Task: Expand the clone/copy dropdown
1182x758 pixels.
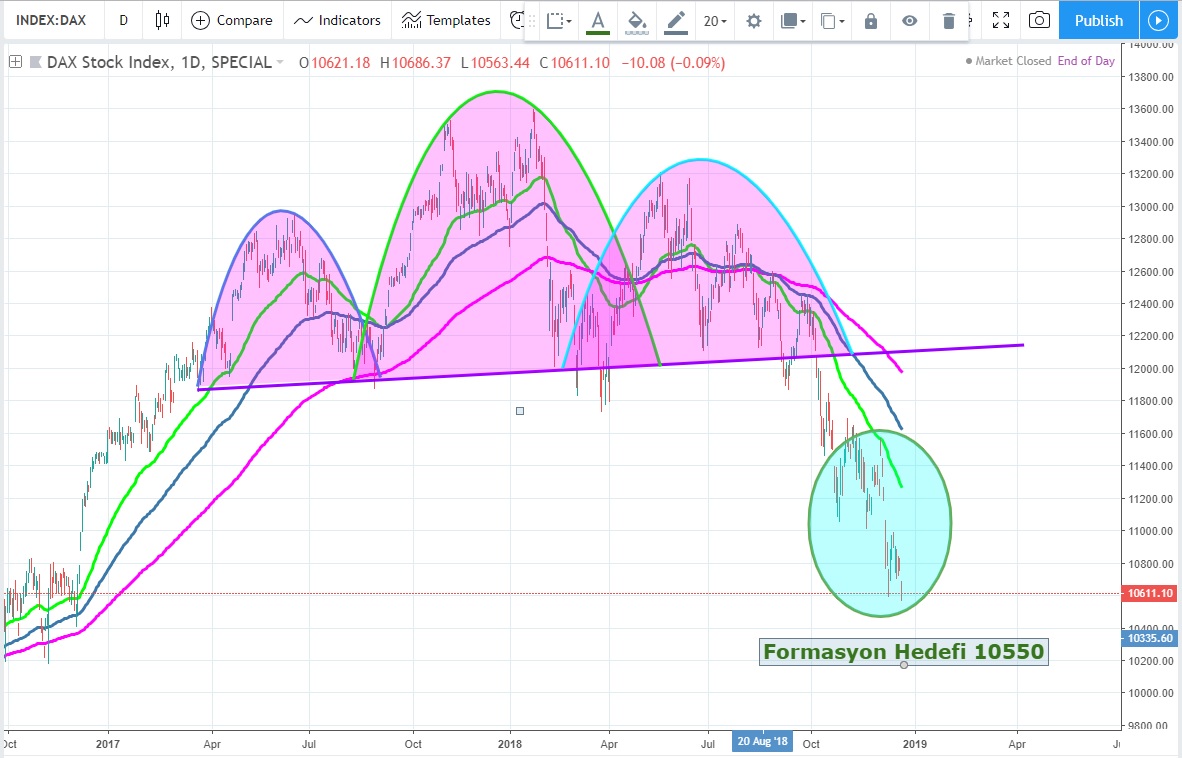Action: click(832, 21)
